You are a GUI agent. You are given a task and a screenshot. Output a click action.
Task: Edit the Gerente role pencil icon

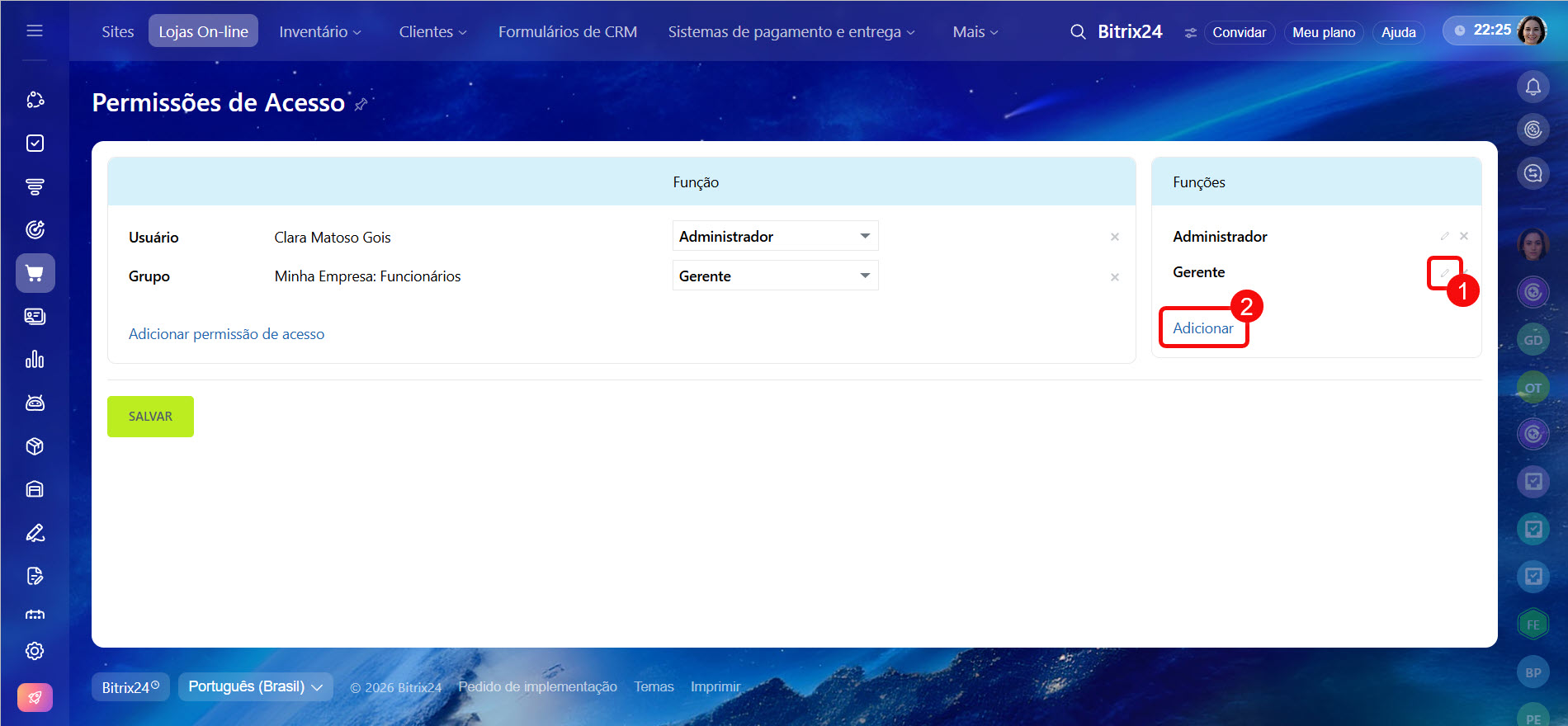point(1444,273)
